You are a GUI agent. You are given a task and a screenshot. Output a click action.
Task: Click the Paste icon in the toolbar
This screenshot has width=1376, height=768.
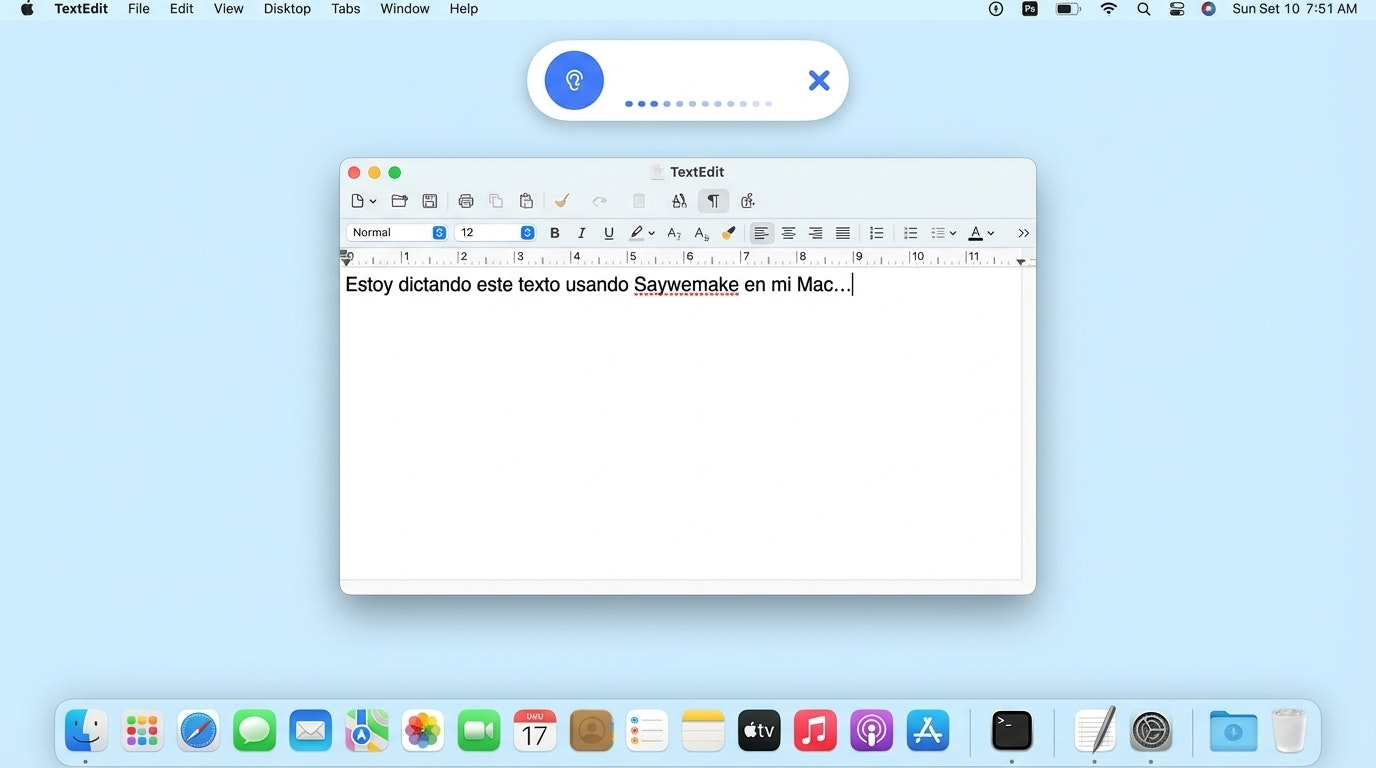click(526, 200)
